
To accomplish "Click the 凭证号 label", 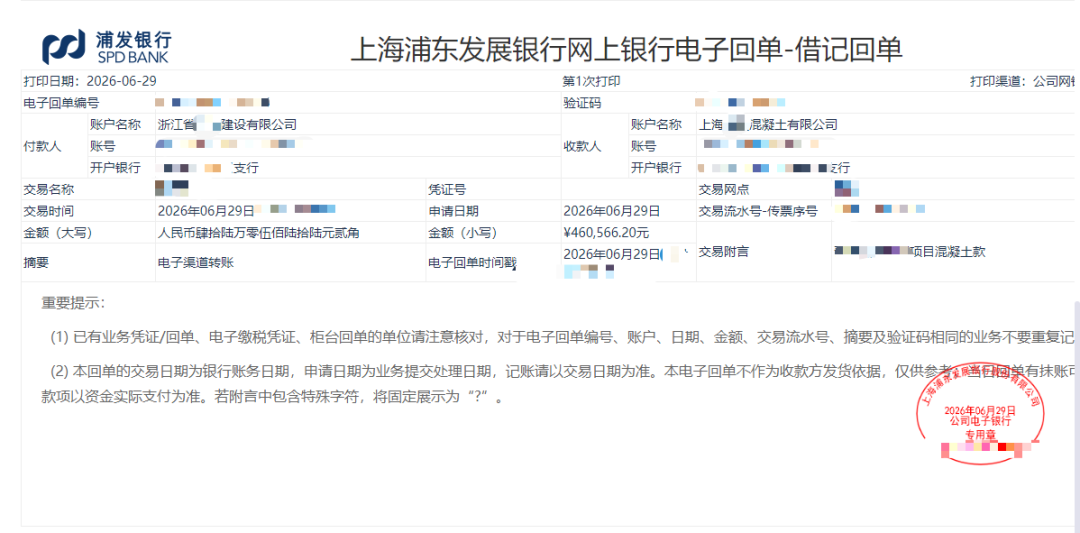I will click(x=447, y=190).
